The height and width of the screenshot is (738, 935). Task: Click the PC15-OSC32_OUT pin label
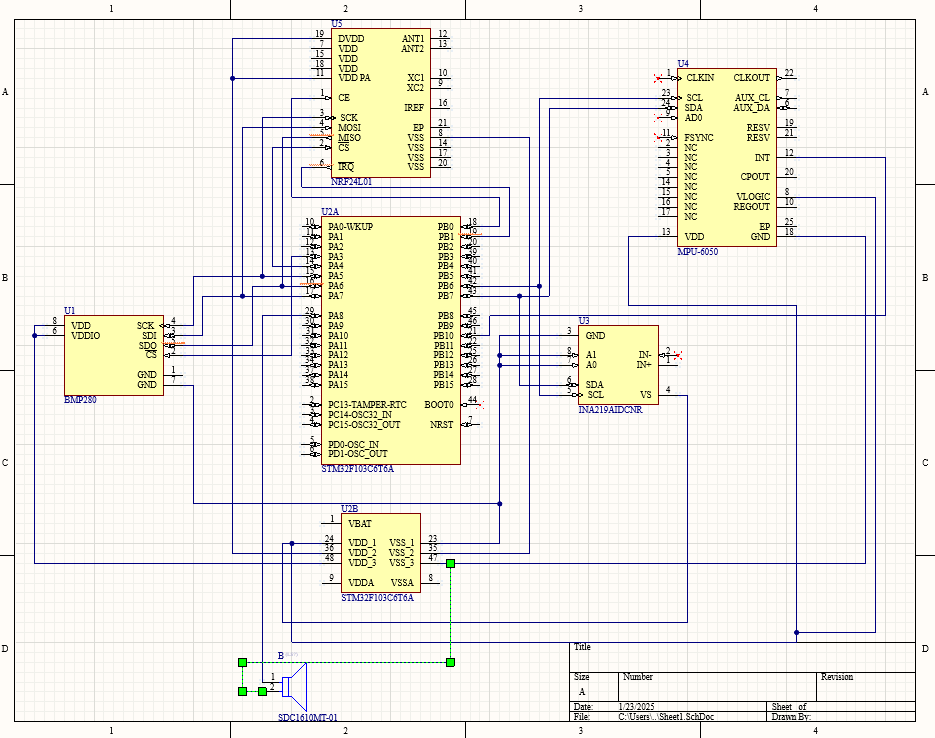point(364,425)
